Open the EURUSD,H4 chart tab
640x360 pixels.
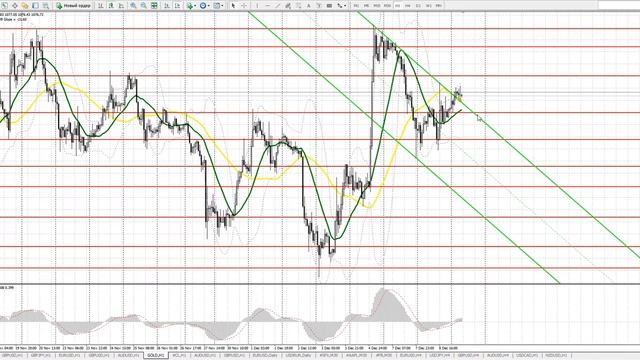(x=410, y=356)
